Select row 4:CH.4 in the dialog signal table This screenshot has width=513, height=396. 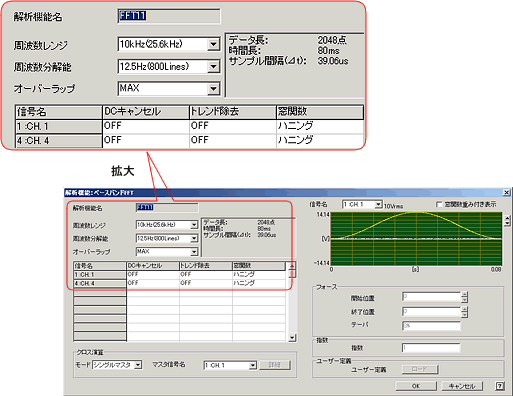(x=100, y=283)
